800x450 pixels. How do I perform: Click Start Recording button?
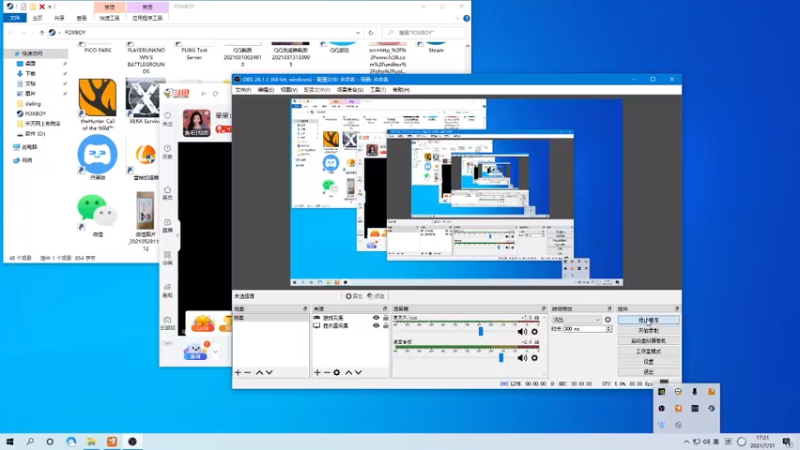pyautogui.click(x=648, y=330)
